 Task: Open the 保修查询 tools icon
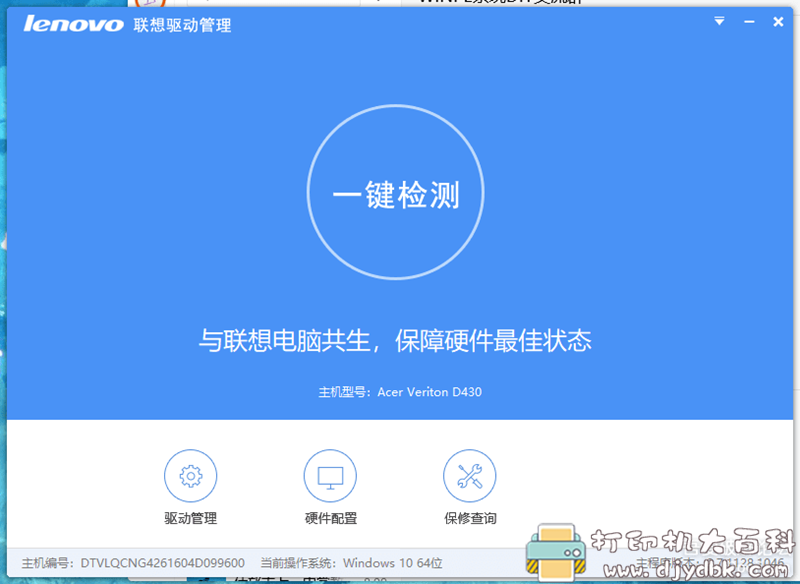[469, 476]
